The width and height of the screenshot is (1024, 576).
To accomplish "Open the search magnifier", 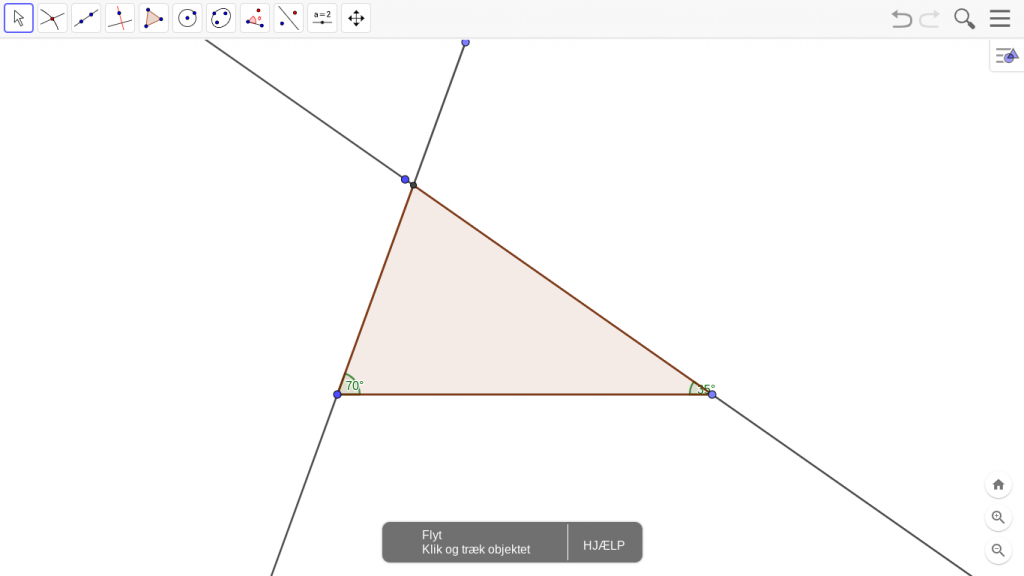I will click(965, 18).
